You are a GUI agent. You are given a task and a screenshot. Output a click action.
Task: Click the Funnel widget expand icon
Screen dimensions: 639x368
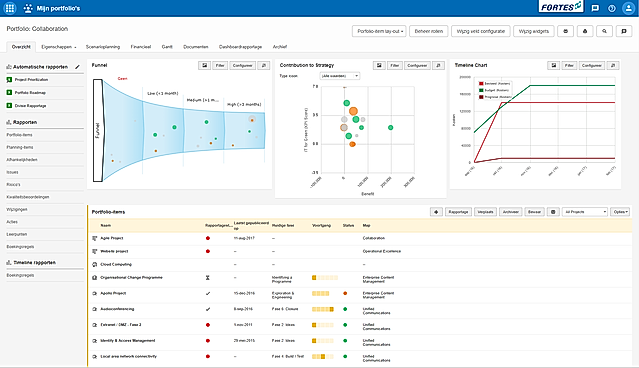pyautogui.click(x=264, y=65)
